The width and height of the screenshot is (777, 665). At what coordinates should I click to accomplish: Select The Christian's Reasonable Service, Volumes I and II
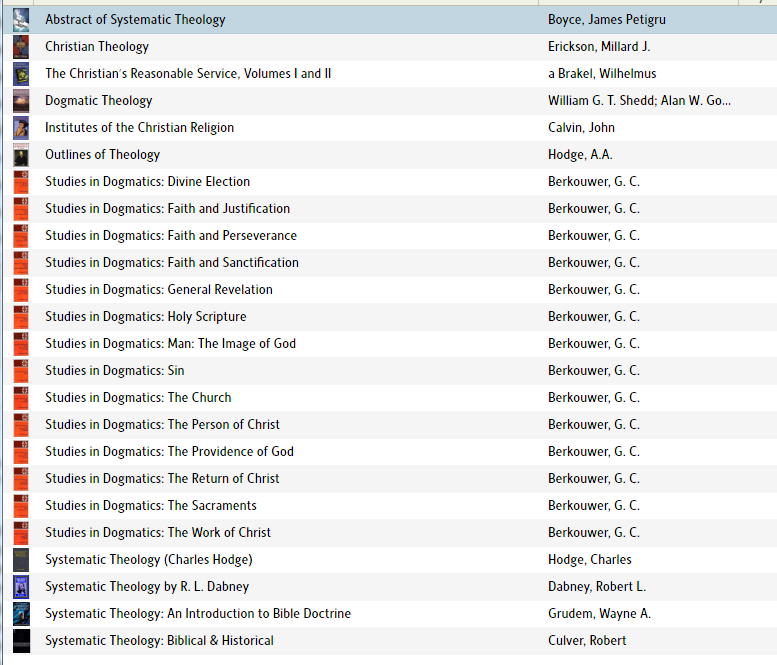(x=188, y=74)
